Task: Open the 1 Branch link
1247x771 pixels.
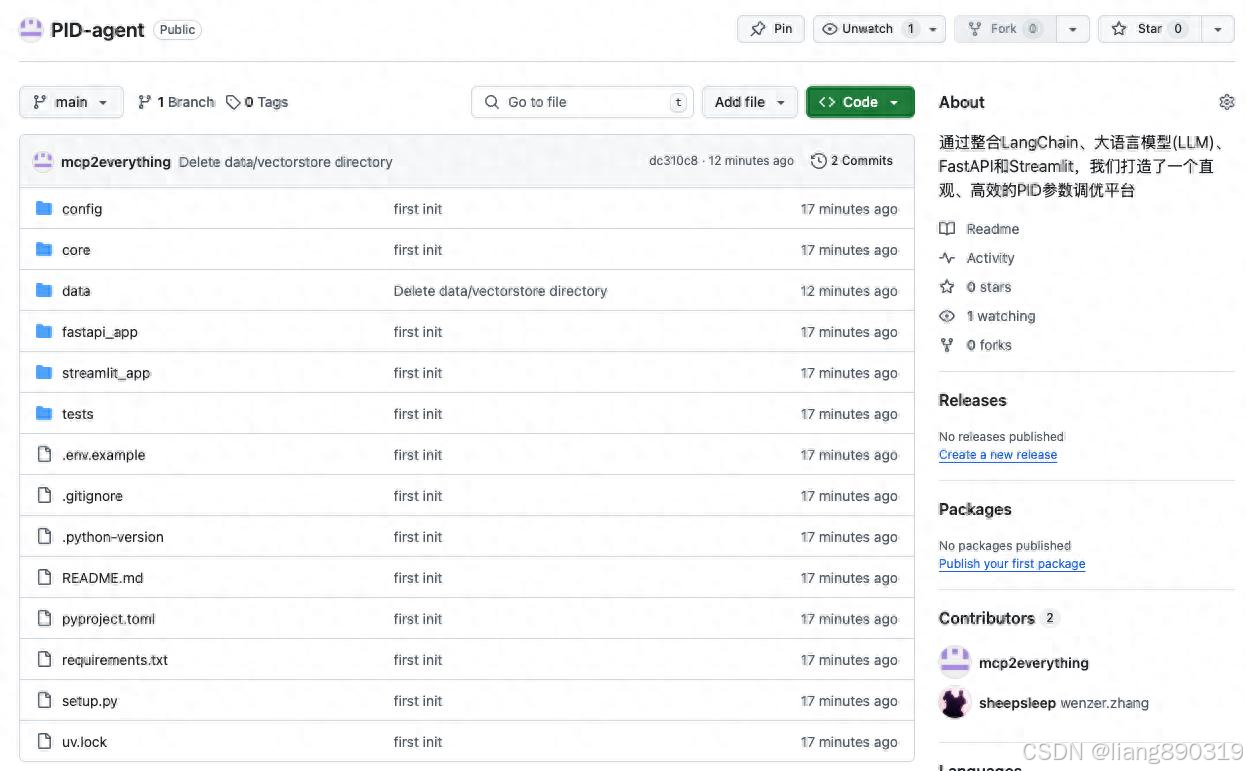Action: coord(176,102)
